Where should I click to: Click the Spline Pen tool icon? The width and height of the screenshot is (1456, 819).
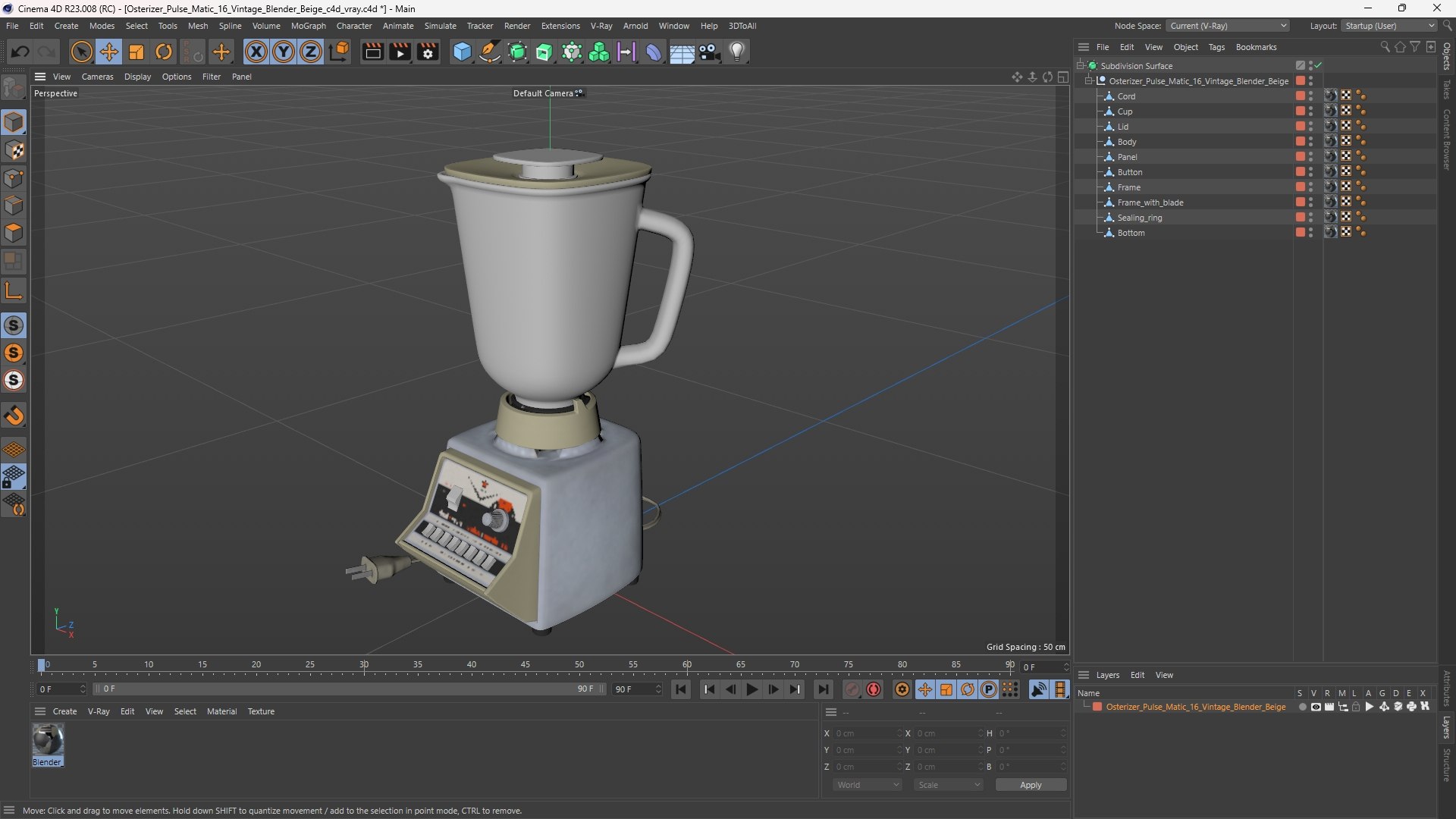point(490,52)
